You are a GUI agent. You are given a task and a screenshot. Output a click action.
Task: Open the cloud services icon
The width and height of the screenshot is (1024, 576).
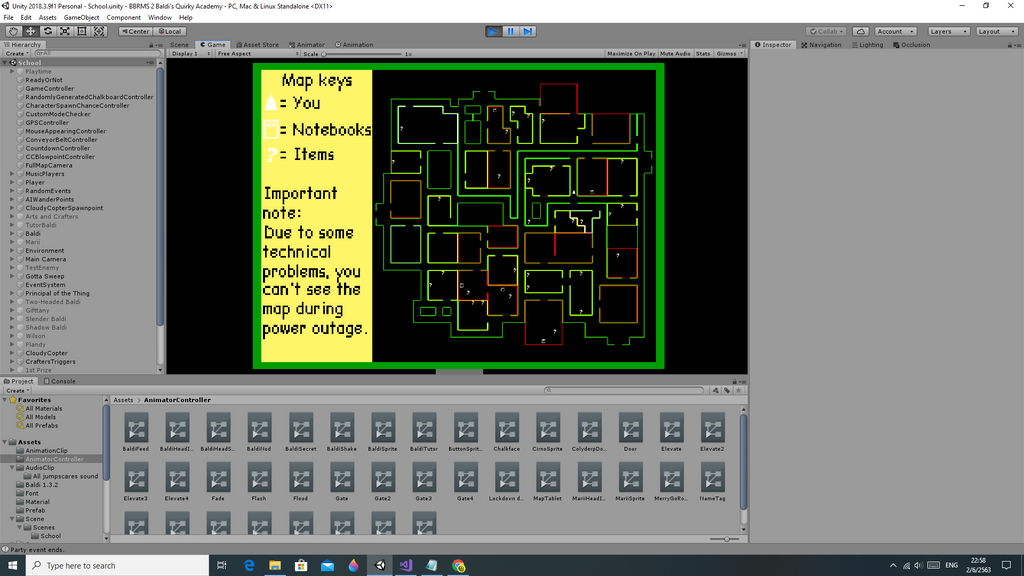(860, 31)
